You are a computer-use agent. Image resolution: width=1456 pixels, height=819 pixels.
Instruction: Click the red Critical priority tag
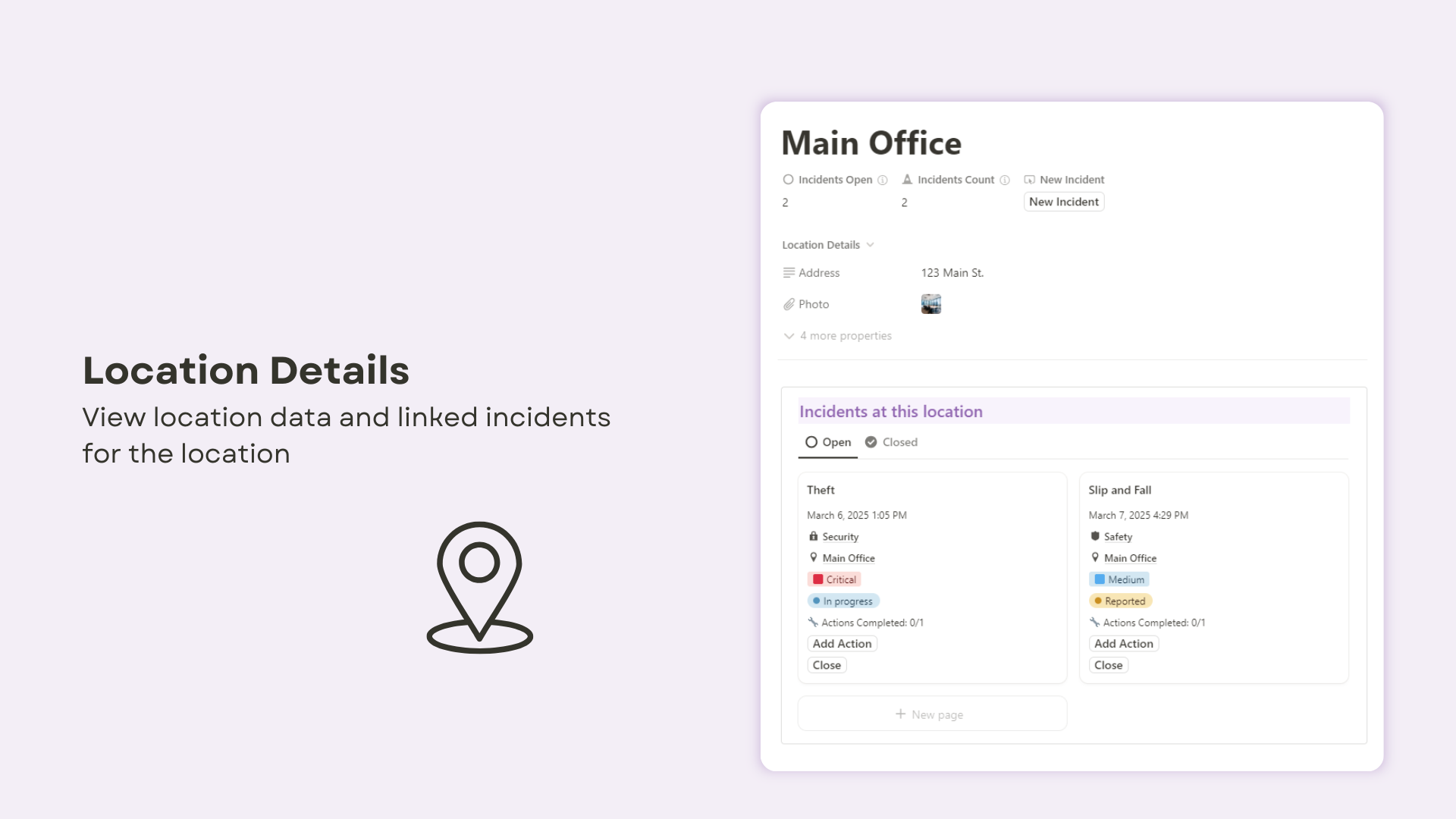834,579
